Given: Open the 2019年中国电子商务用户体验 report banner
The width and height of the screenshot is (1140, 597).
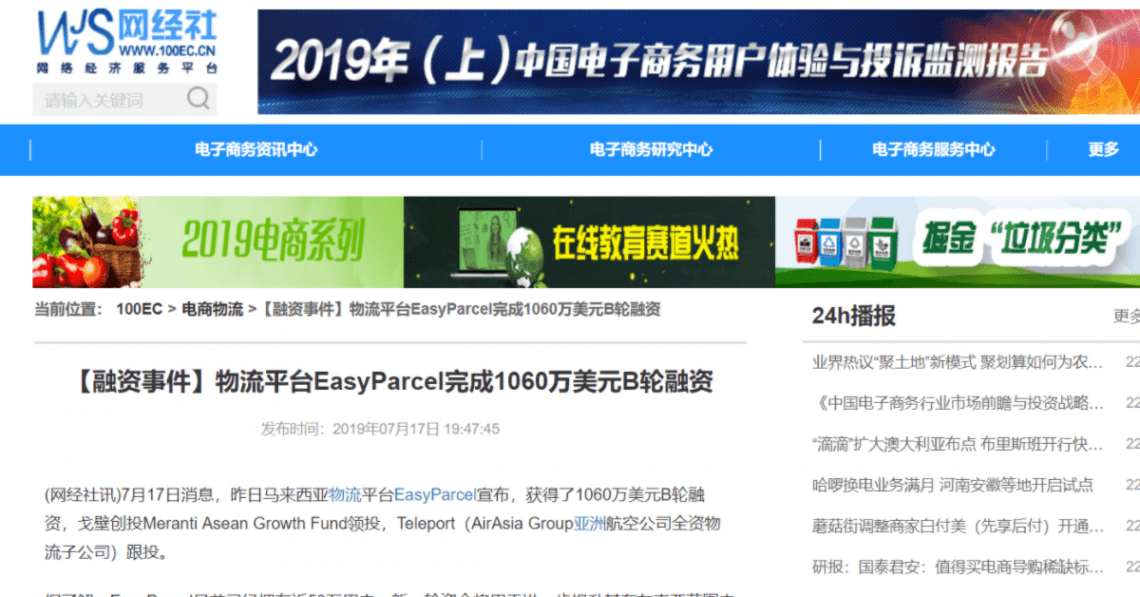Looking at the screenshot, I should point(698,62).
